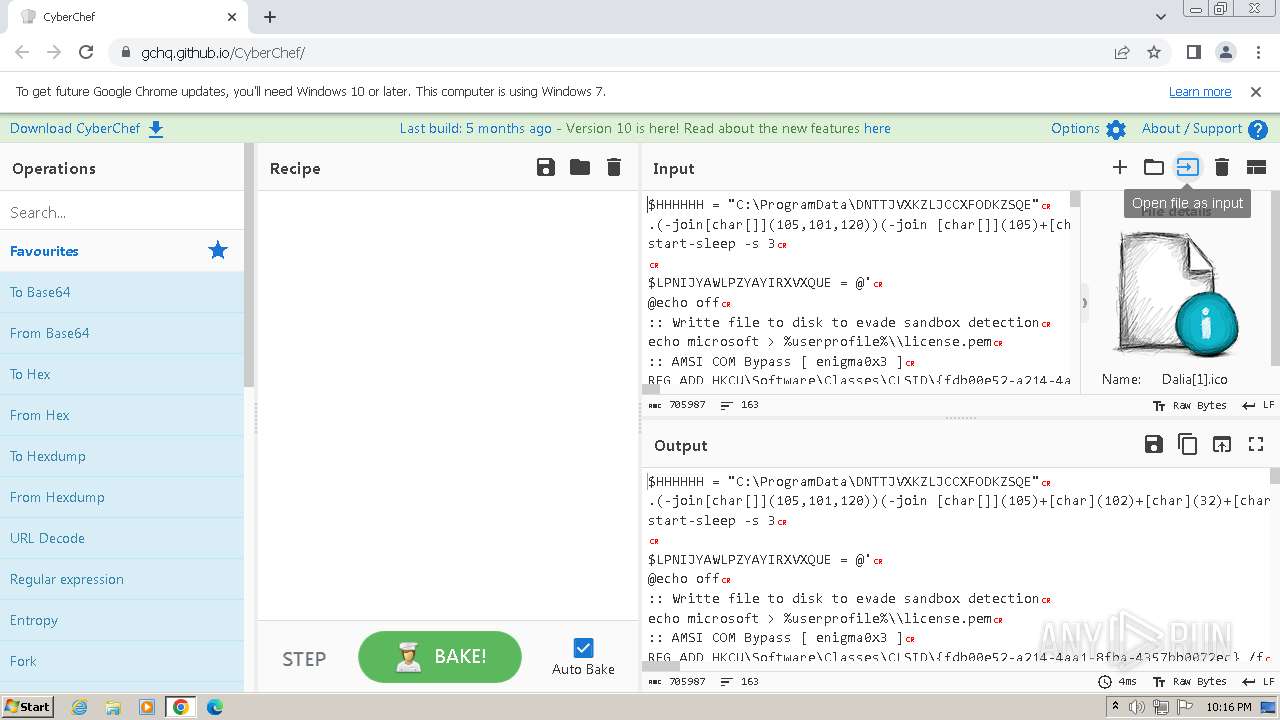
Task: Copy raw output to clipboard
Action: pos(1188,445)
